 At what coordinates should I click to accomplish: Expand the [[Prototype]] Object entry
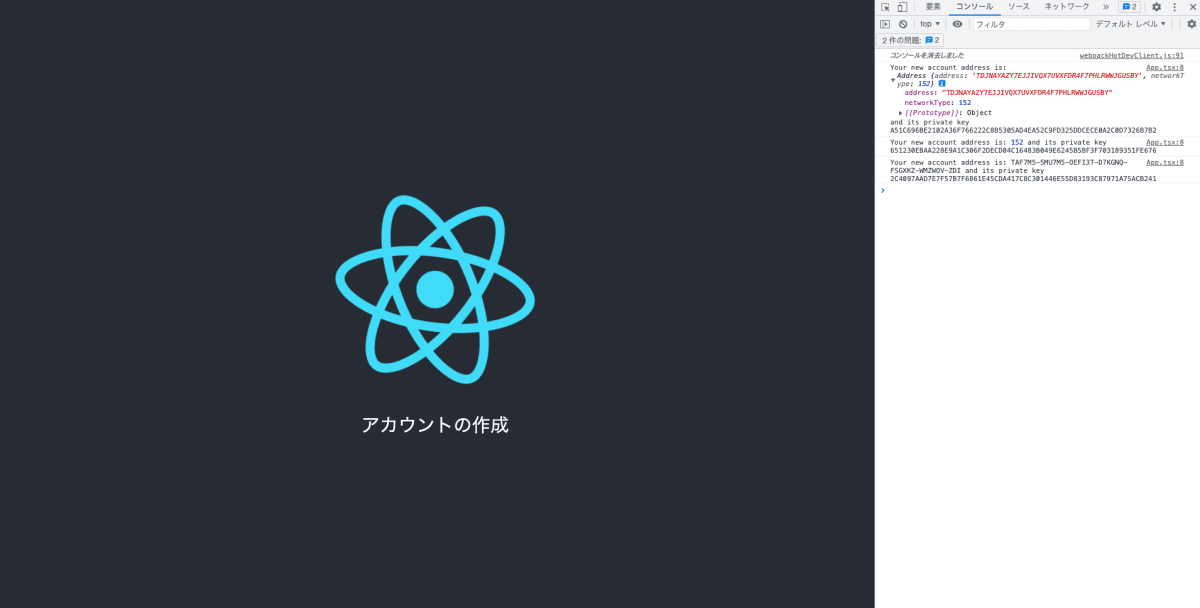(x=901, y=113)
